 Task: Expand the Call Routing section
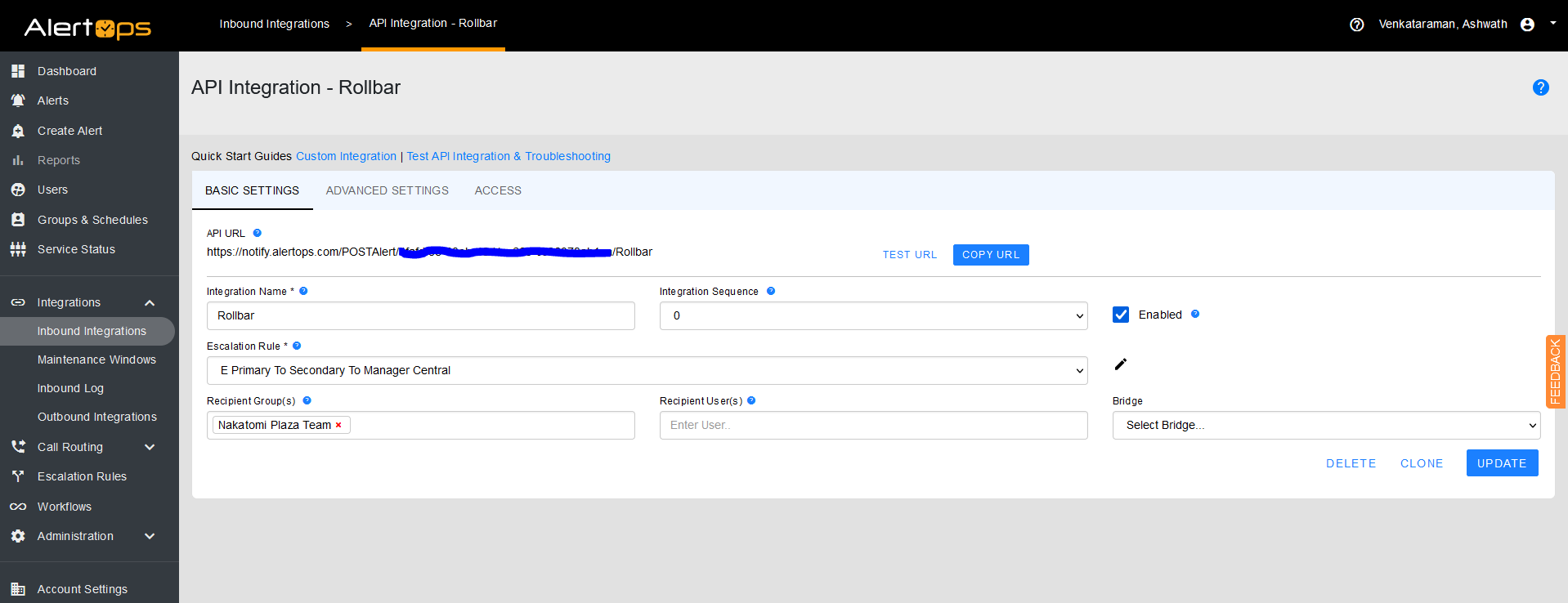point(150,447)
